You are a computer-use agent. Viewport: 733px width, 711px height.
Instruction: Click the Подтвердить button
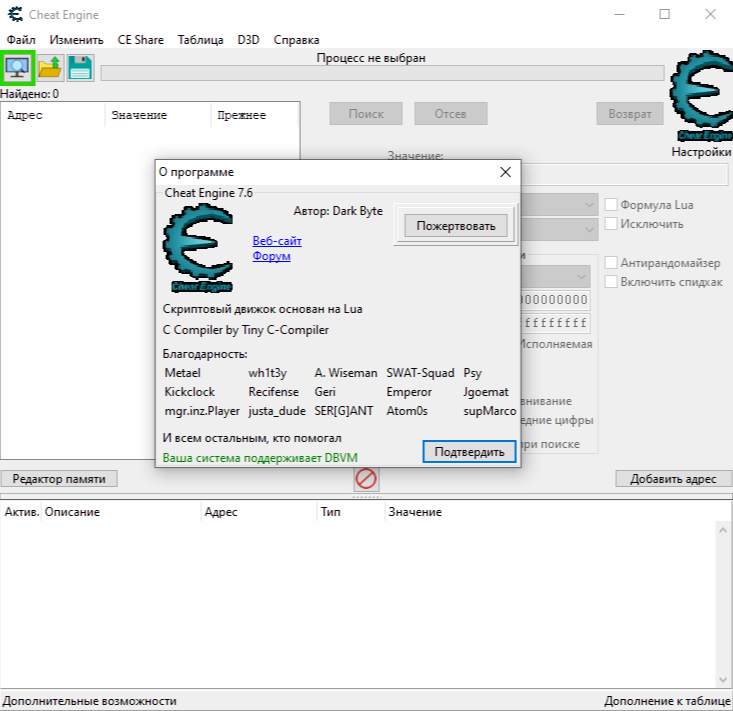pyautogui.click(x=469, y=452)
